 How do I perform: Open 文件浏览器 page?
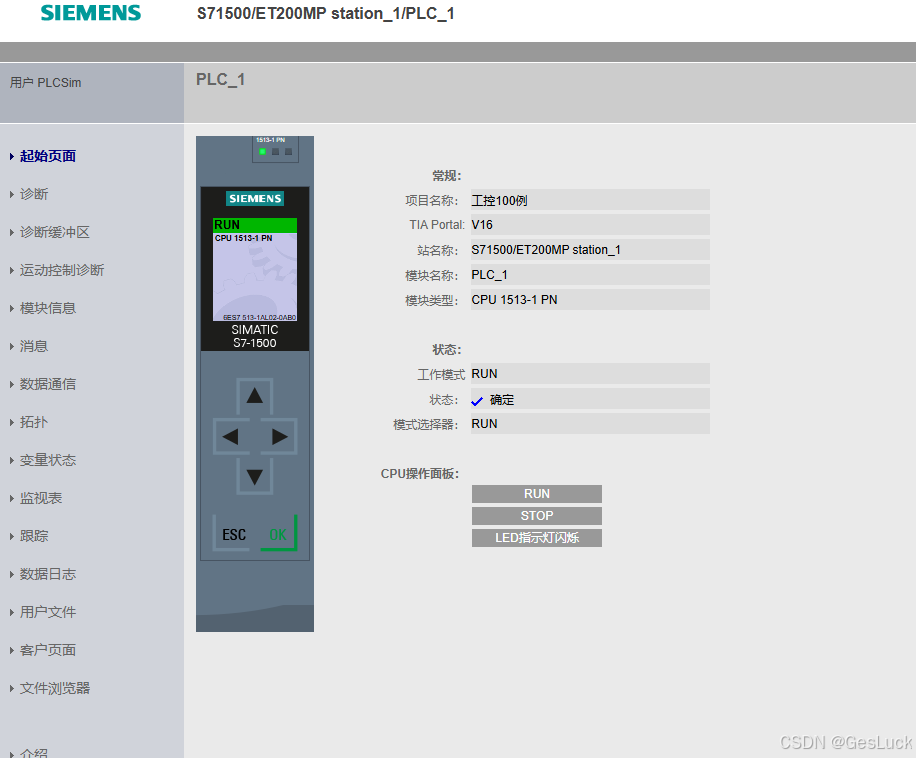(x=55, y=688)
